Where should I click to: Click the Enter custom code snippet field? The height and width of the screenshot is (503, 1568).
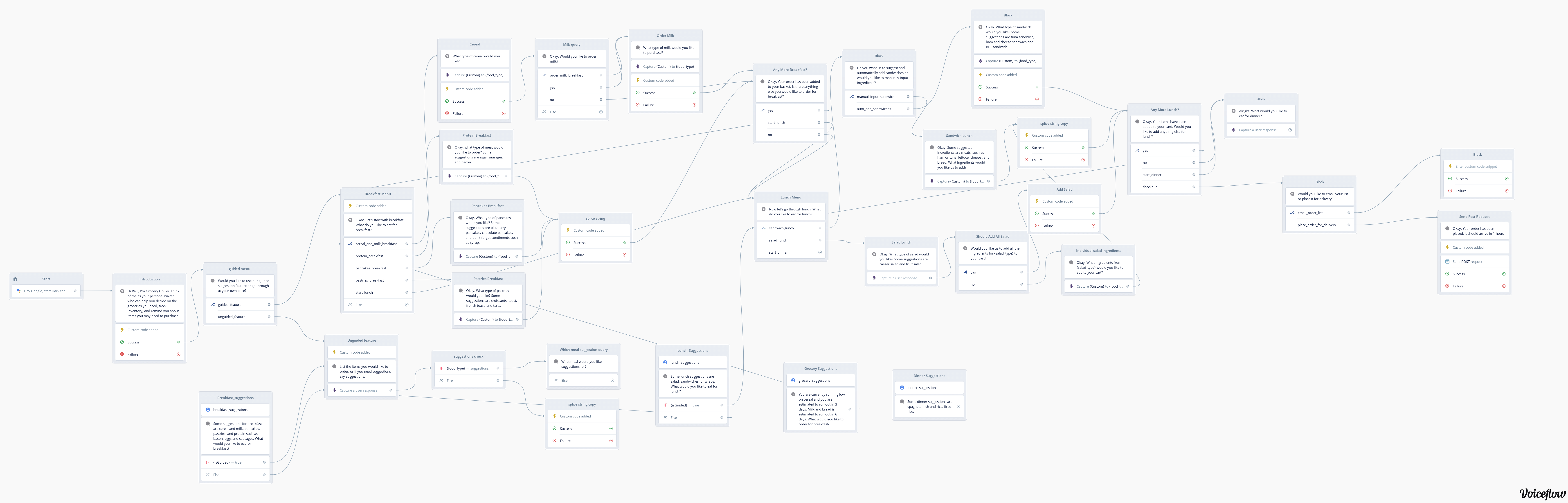point(1476,167)
